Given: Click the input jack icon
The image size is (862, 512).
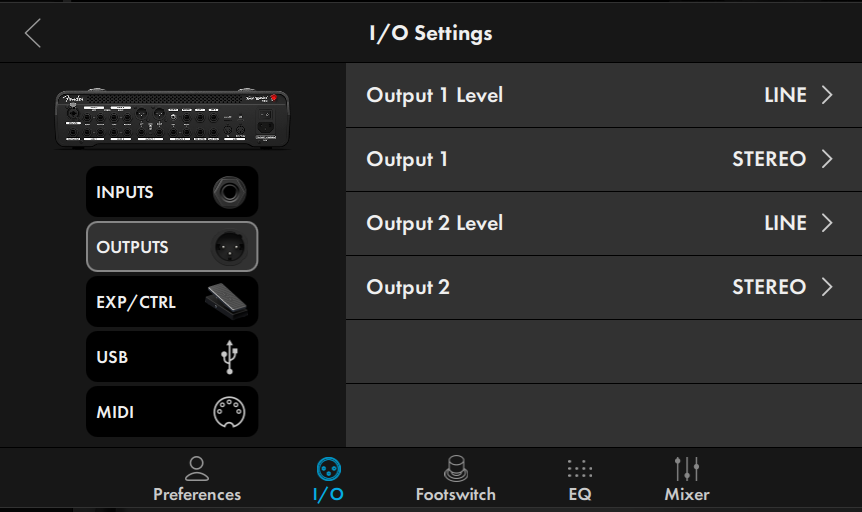Looking at the screenshot, I should click(x=229, y=192).
